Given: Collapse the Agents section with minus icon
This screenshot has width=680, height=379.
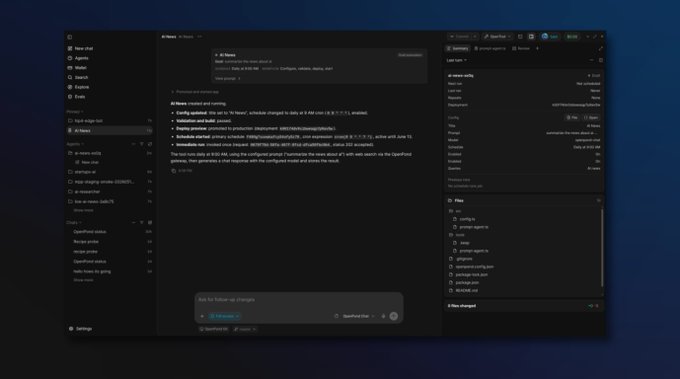Looking at the screenshot, I should coord(134,144).
